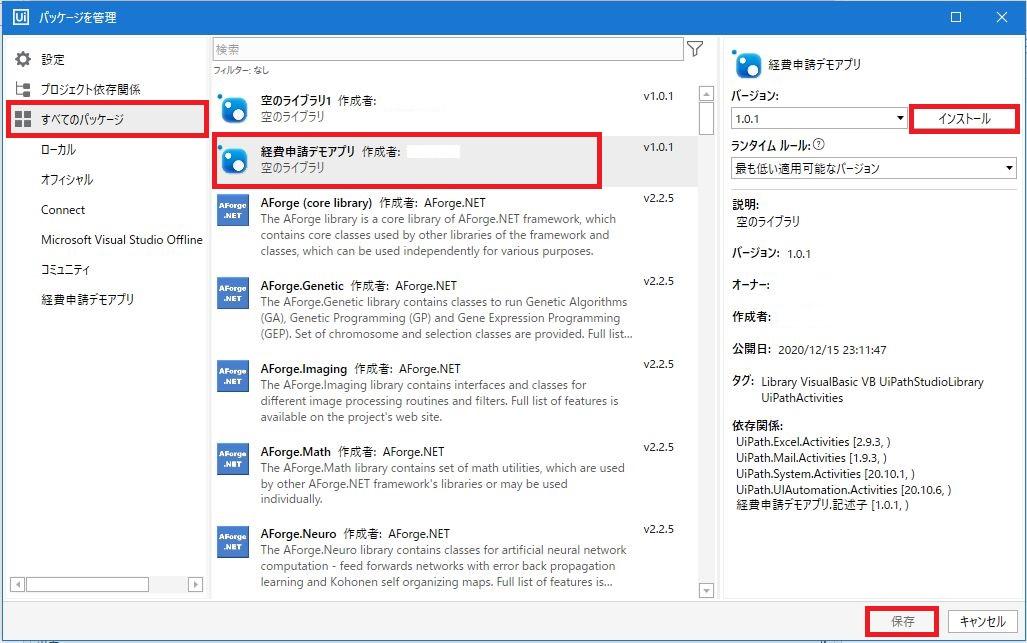Open プロジェクト依存関係 in the sidebar

(x=90, y=89)
